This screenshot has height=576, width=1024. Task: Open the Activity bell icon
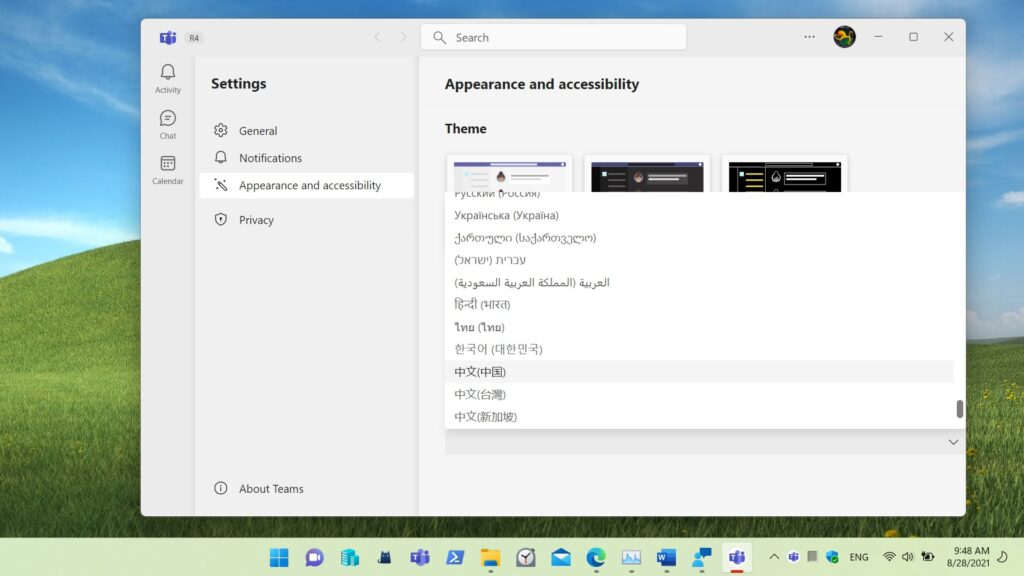167,78
